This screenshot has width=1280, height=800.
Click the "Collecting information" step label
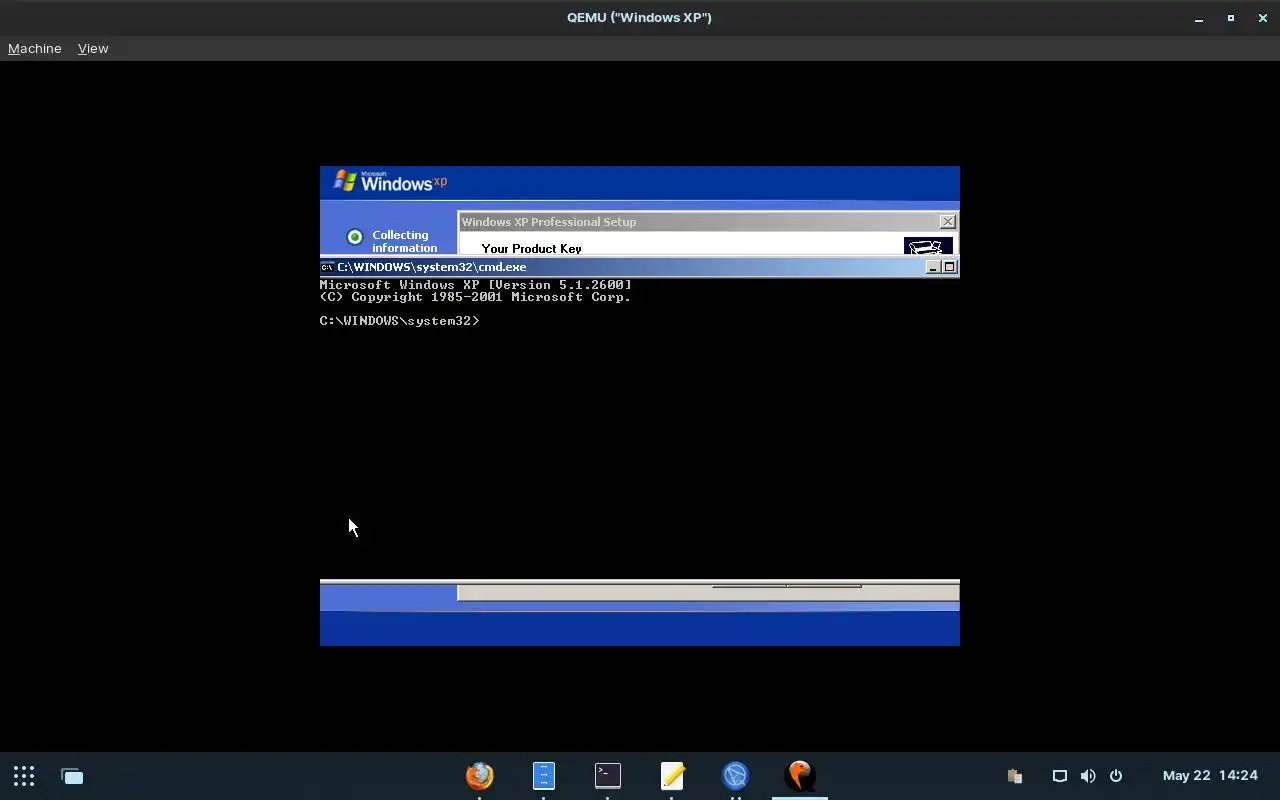[x=405, y=241]
